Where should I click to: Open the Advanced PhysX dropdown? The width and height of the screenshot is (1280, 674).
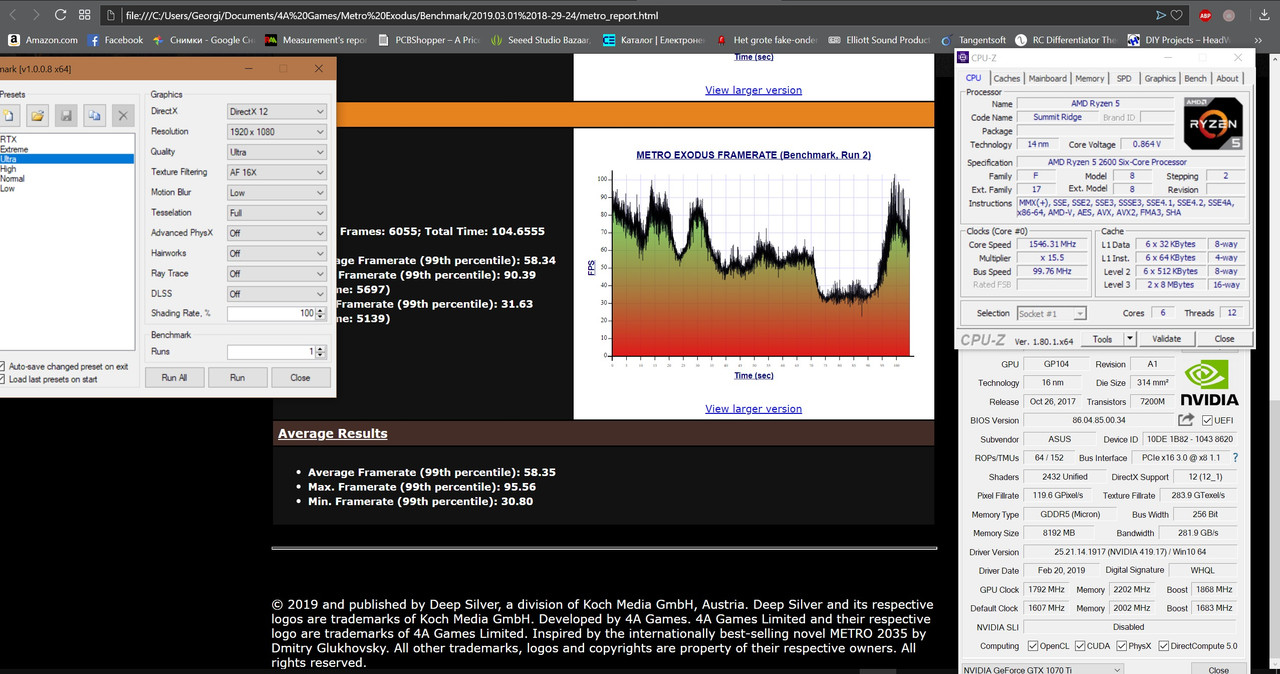click(x=276, y=233)
